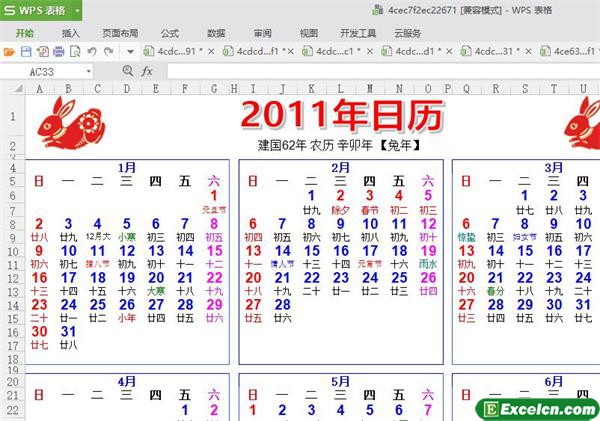600x421 pixels.
Task: Click 春节 label under February 3
Action: 369,210
